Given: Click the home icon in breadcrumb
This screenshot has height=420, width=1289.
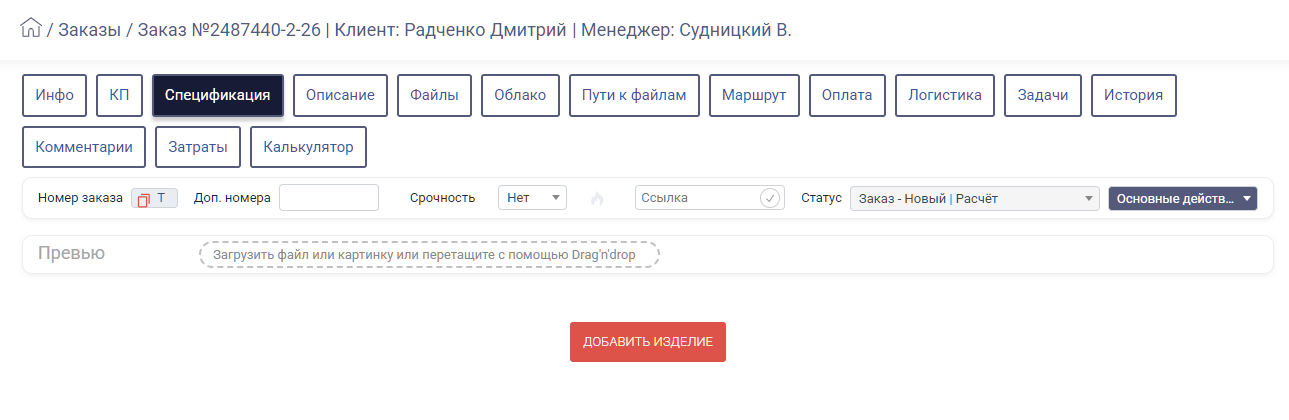Looking at the screenshot, I should click(31, 28).
